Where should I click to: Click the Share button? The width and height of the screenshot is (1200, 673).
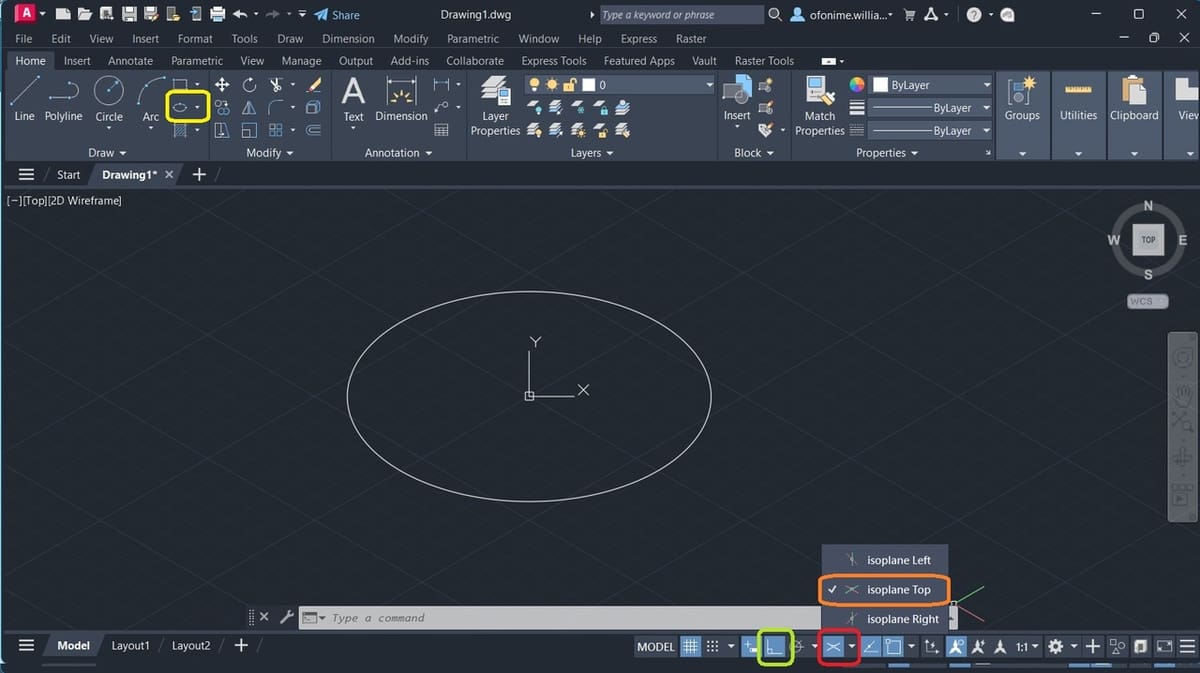(x=337, y=15)
